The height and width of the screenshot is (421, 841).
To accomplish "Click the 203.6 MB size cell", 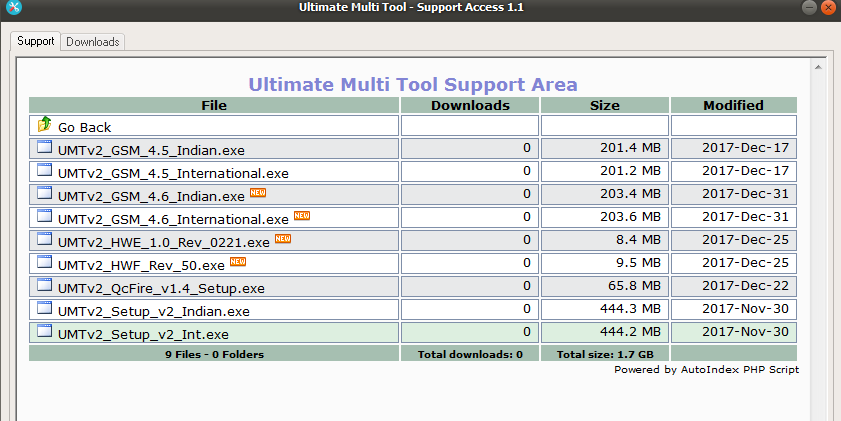I will [605, 217].
